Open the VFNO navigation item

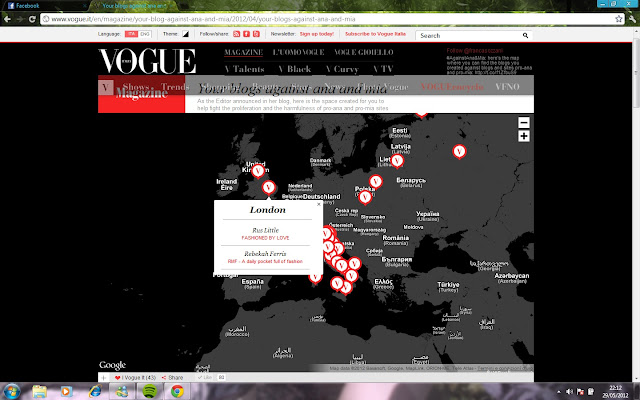(507, 87)
